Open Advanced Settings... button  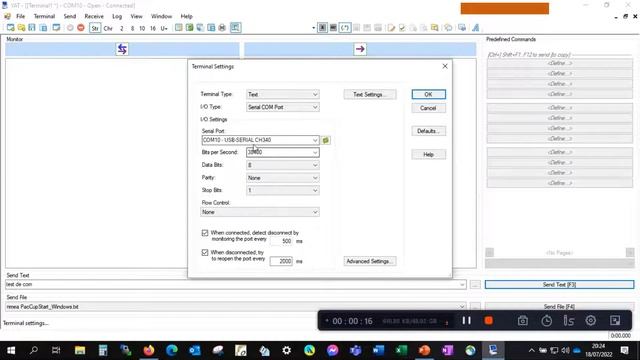369,261
